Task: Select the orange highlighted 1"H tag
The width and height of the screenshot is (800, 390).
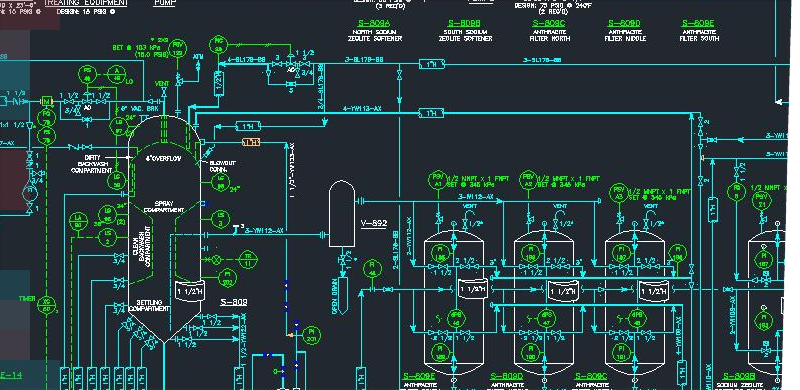Action: [251, 142]
